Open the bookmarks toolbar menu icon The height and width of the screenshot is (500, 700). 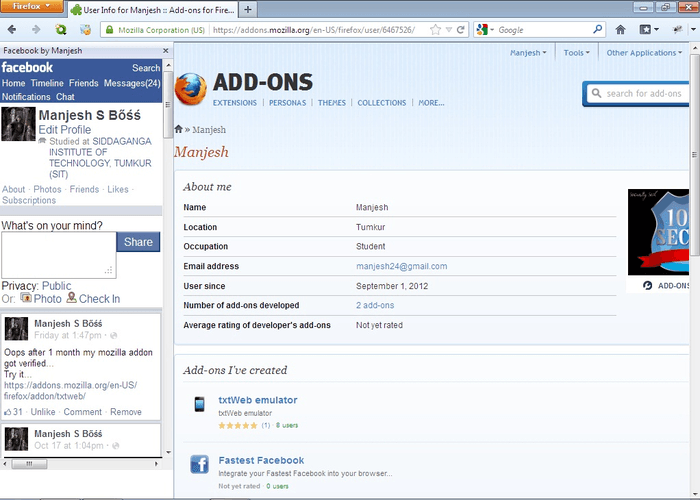point(649,30)
